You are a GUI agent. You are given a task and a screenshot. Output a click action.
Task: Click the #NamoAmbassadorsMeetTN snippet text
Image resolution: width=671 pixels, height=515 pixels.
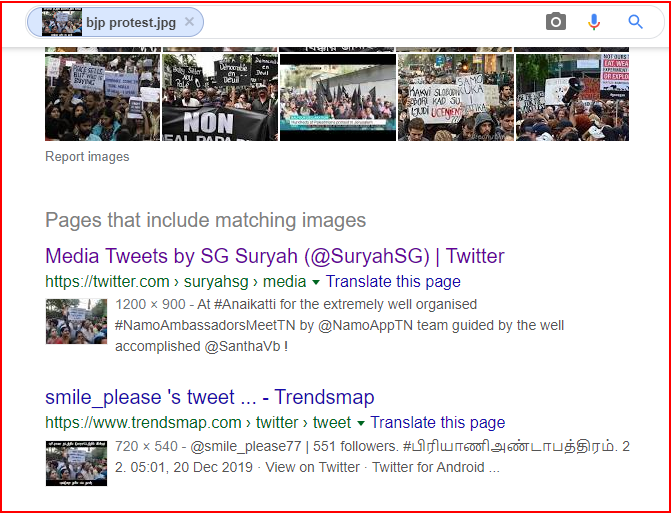point(205,325)
